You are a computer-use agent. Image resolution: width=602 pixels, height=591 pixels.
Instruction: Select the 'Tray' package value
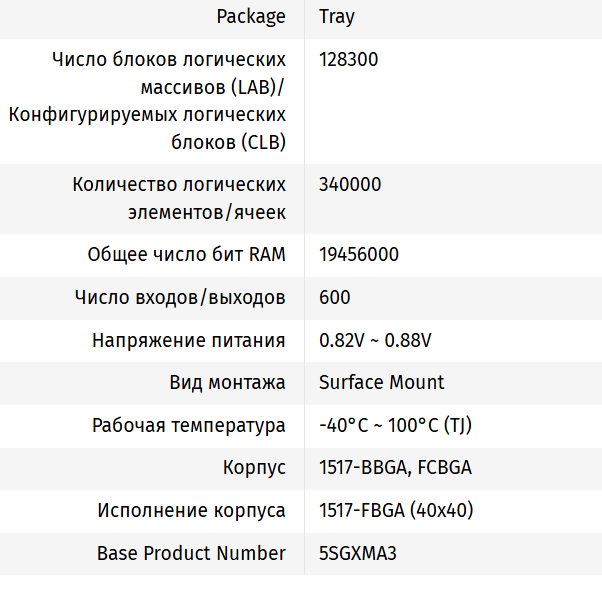337,16
